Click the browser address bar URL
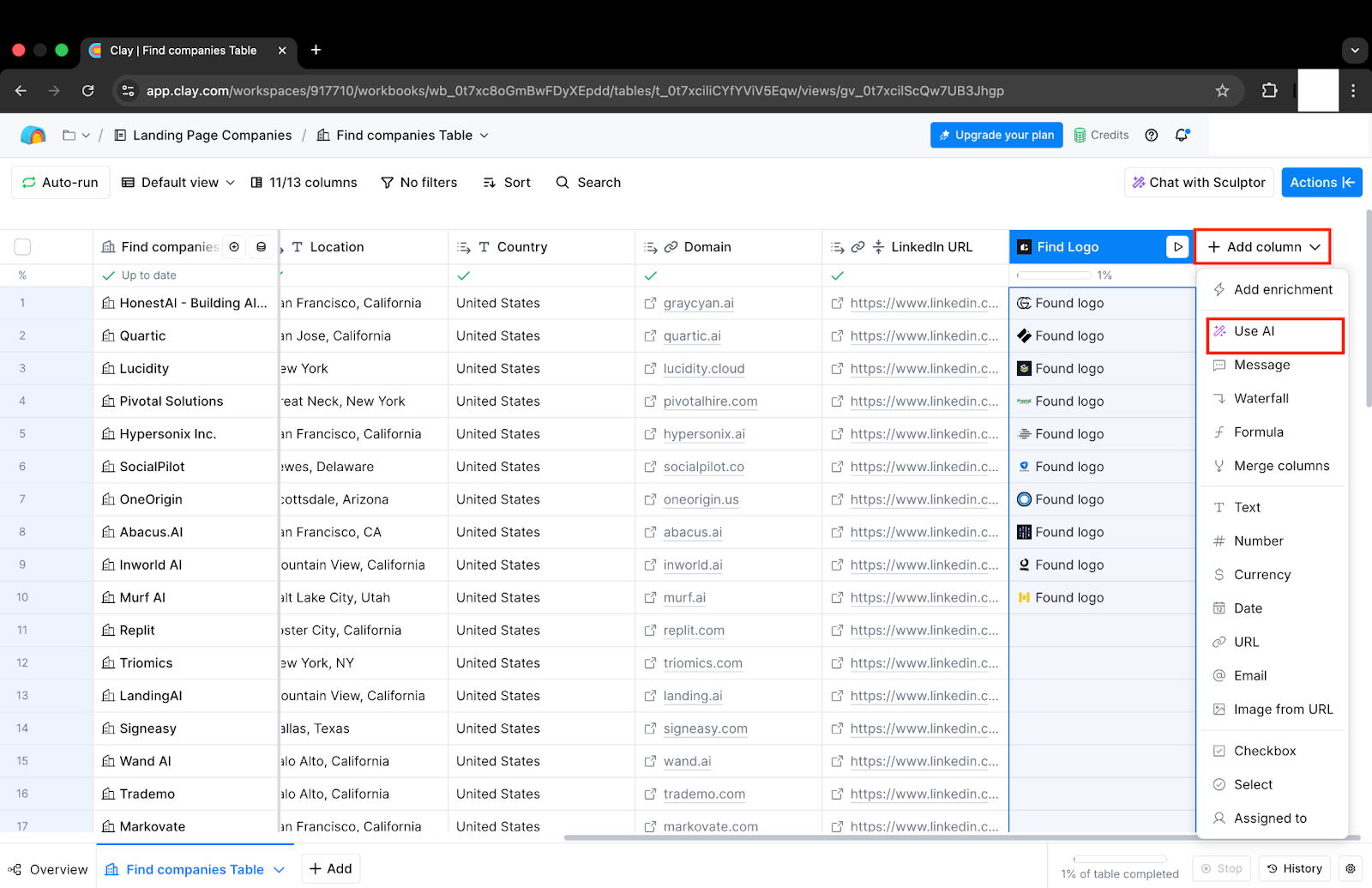Image resolution: width=1372 pixels, height=888 pixels. point(575,90)
